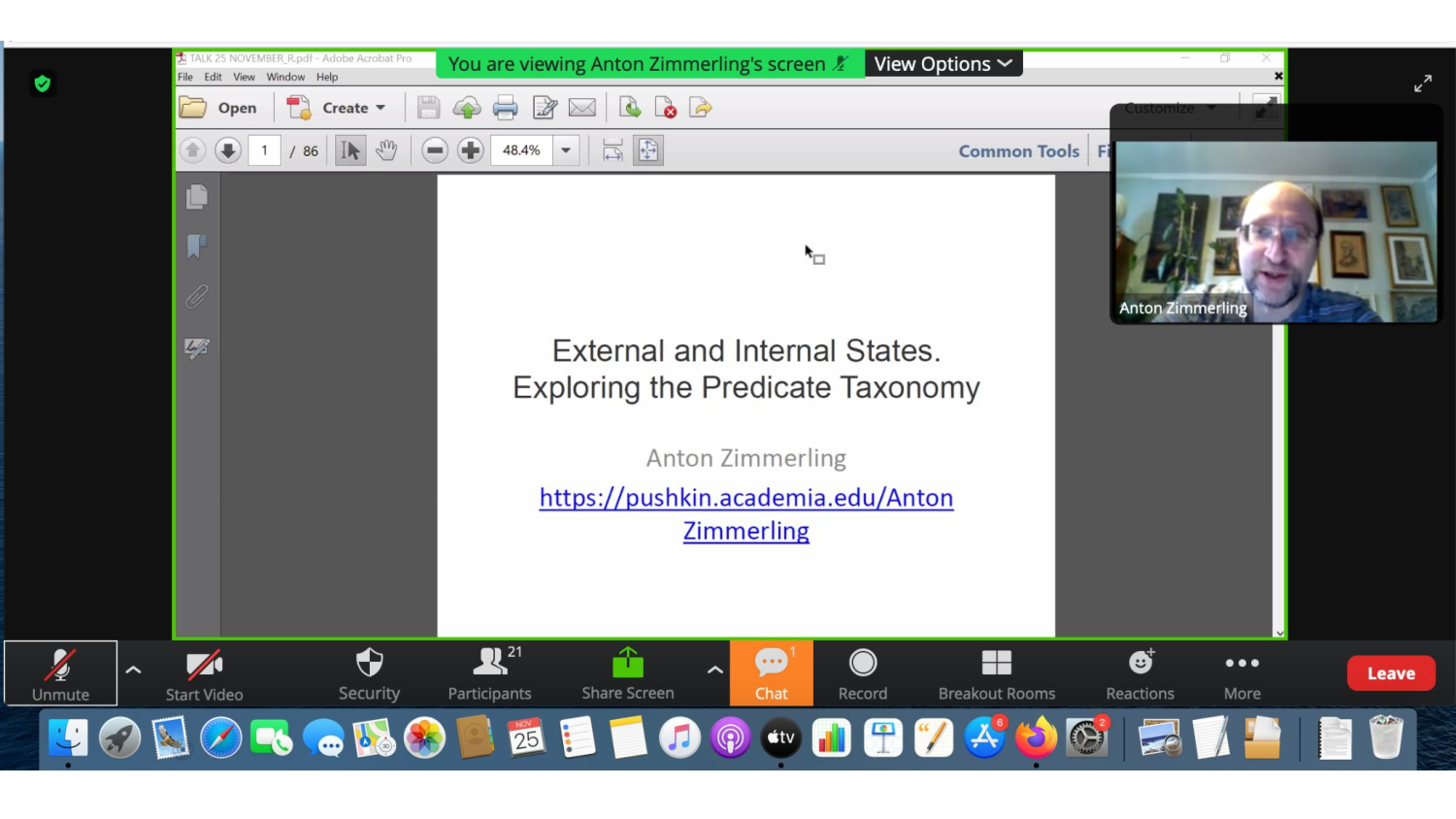The width and height of the screenshot is (1456, 819).
Task: Expand the View Options dropdown
Action: tap(943, 64)
